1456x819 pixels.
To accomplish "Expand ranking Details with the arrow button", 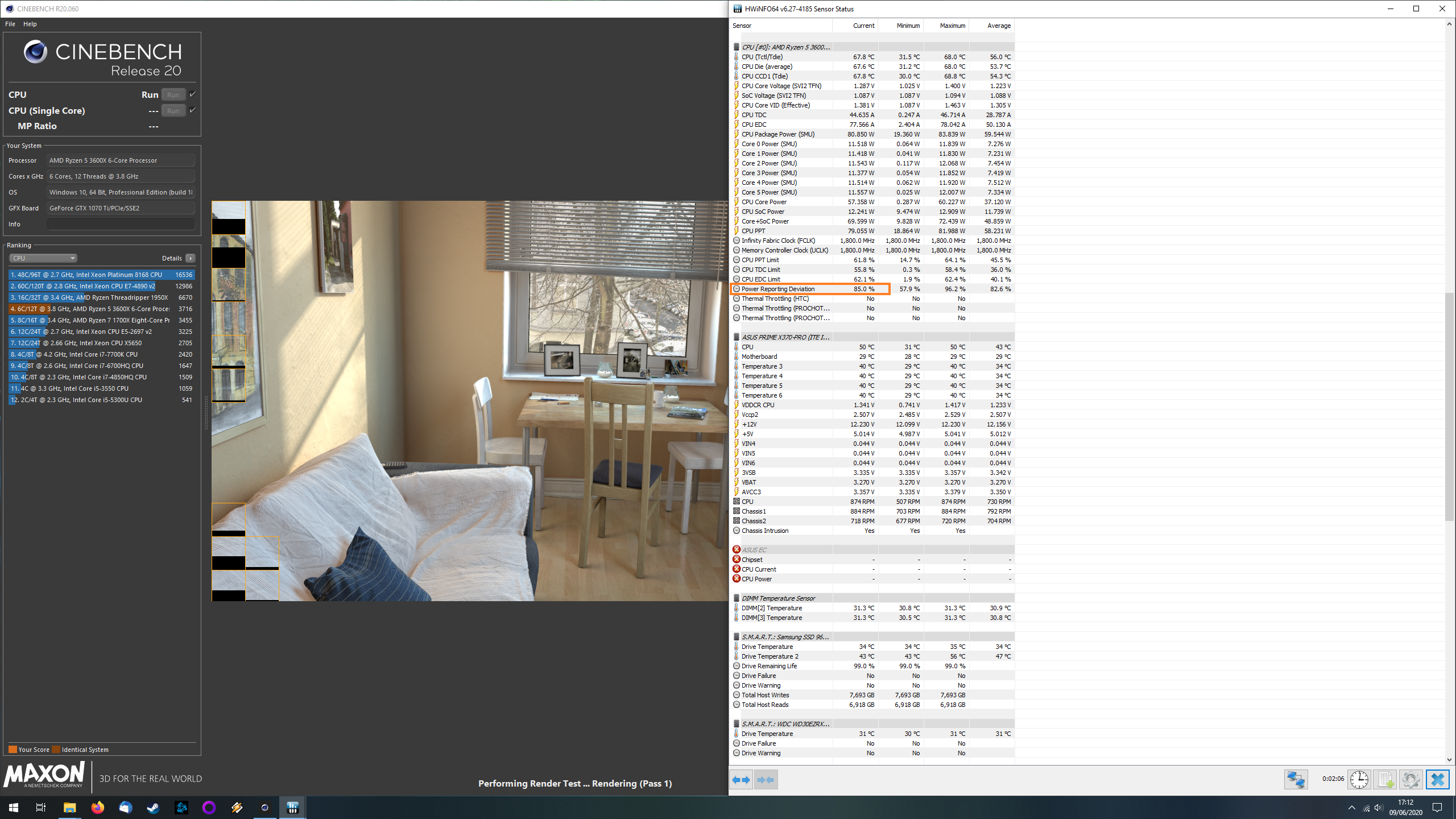I will [x=191, y=258].
